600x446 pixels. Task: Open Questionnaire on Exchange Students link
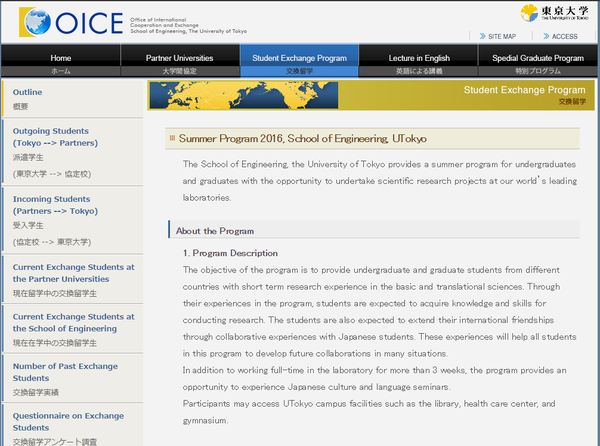[68, 422]
